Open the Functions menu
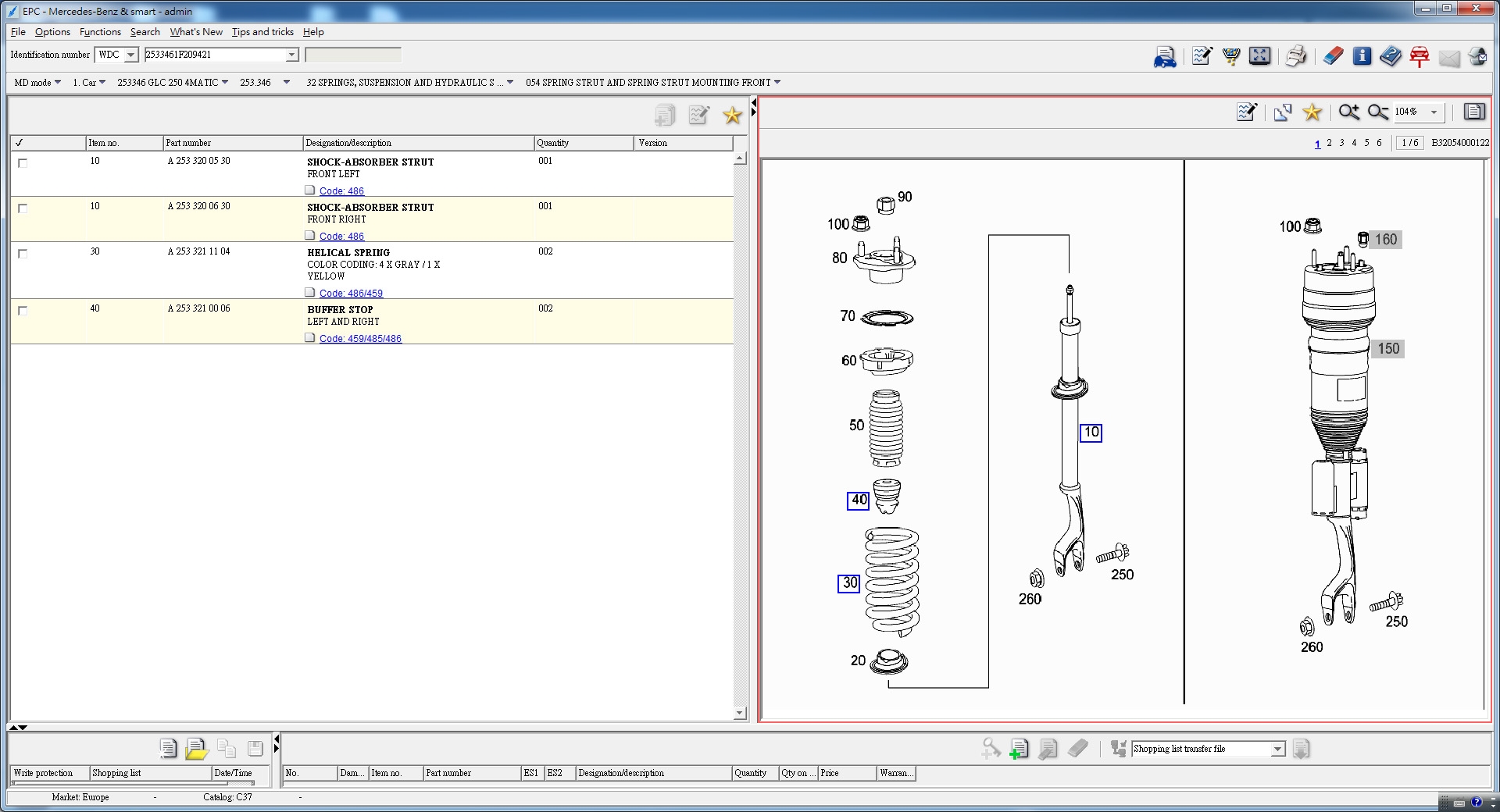1500x812 pixels. pyautogui.click(x=100, y=32)
